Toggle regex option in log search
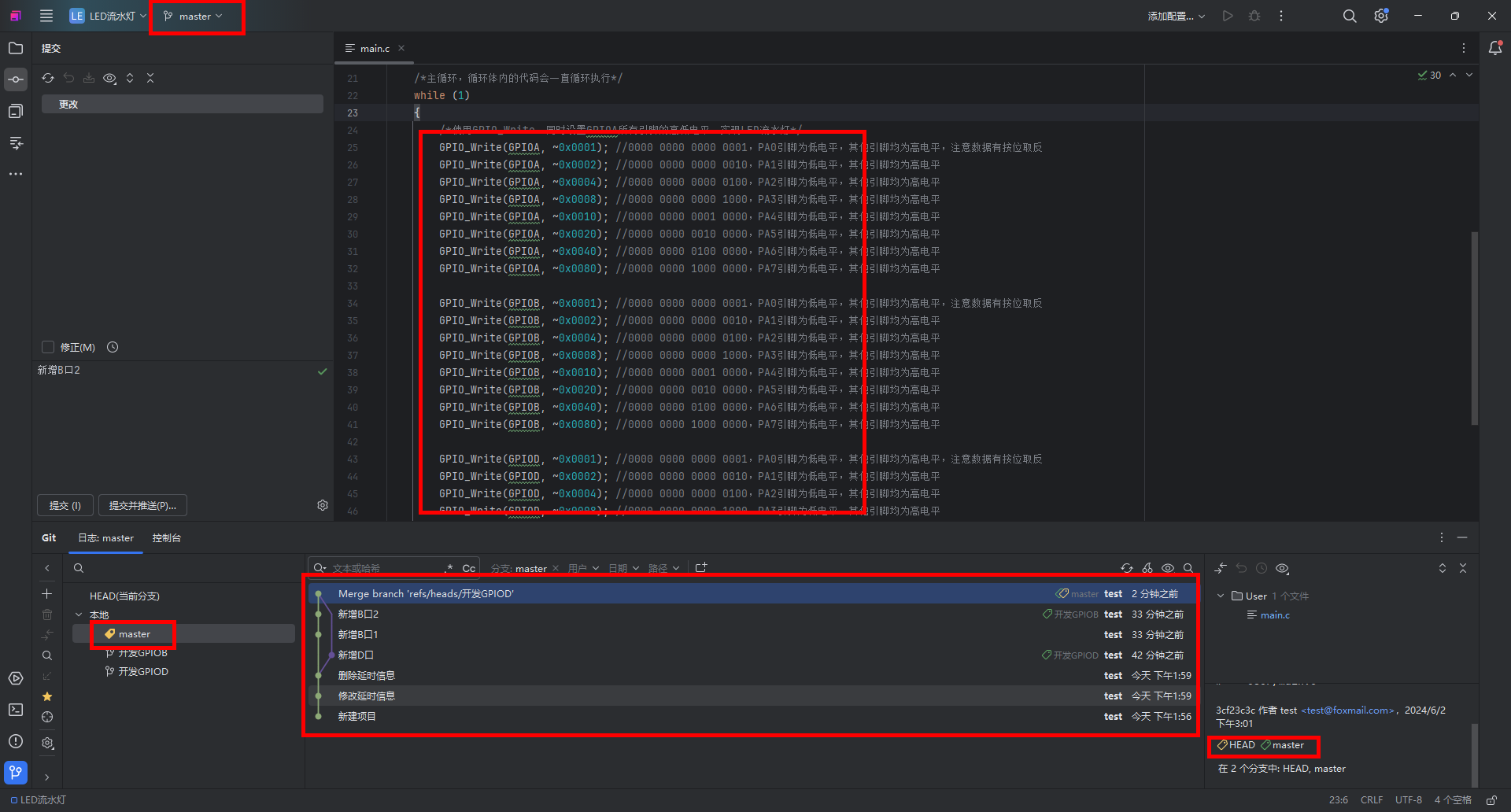Image resolution: width=1511 pixels, height=812 pixels. tap(449, 568)
